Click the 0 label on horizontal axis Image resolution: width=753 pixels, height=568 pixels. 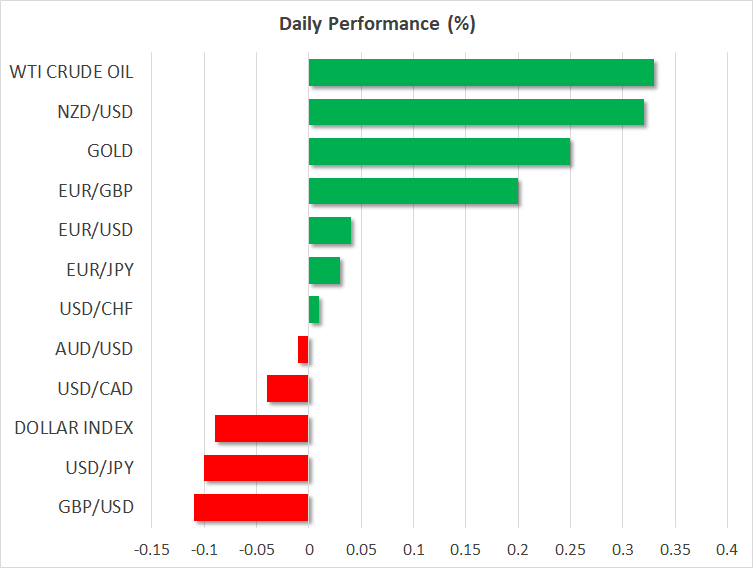pos(309,550)
